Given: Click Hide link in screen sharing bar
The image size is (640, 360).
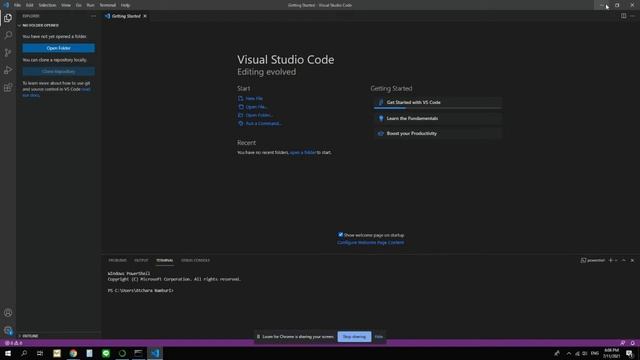Looking at the screenshot, I should click(379, 337).
